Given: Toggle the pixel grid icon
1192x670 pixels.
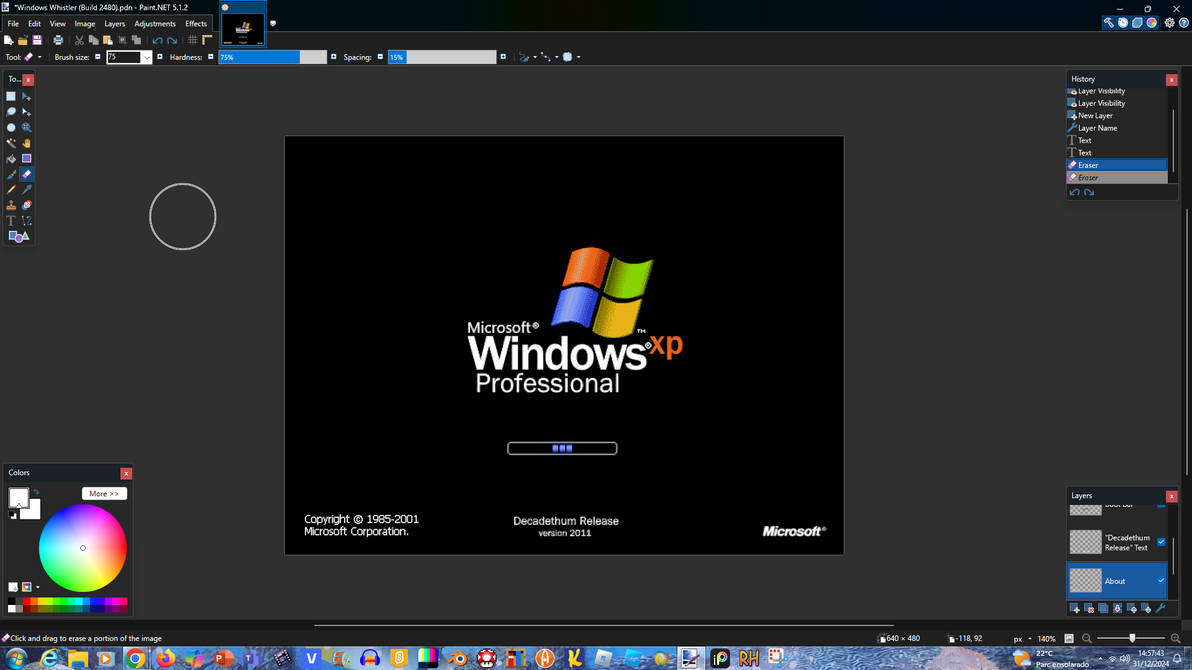Looking at the screenshot, I should point(192,40).
